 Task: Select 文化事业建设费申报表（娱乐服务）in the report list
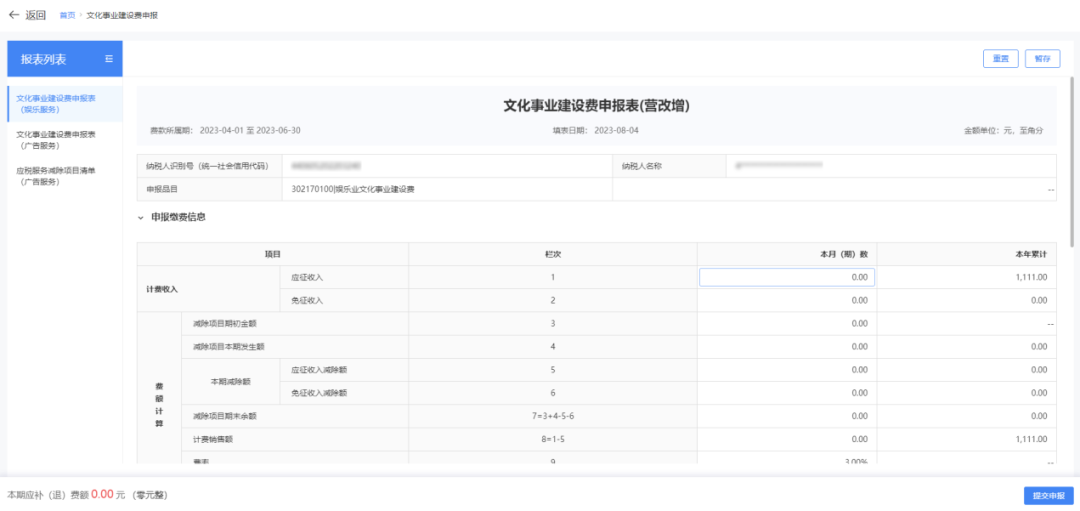tap(56, 104)
